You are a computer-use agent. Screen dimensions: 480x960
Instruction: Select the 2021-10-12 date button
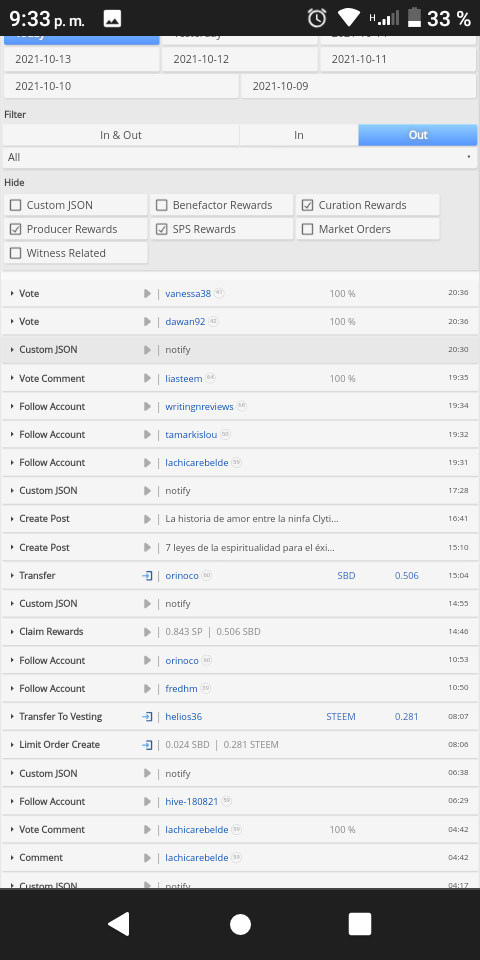point(239,59)
